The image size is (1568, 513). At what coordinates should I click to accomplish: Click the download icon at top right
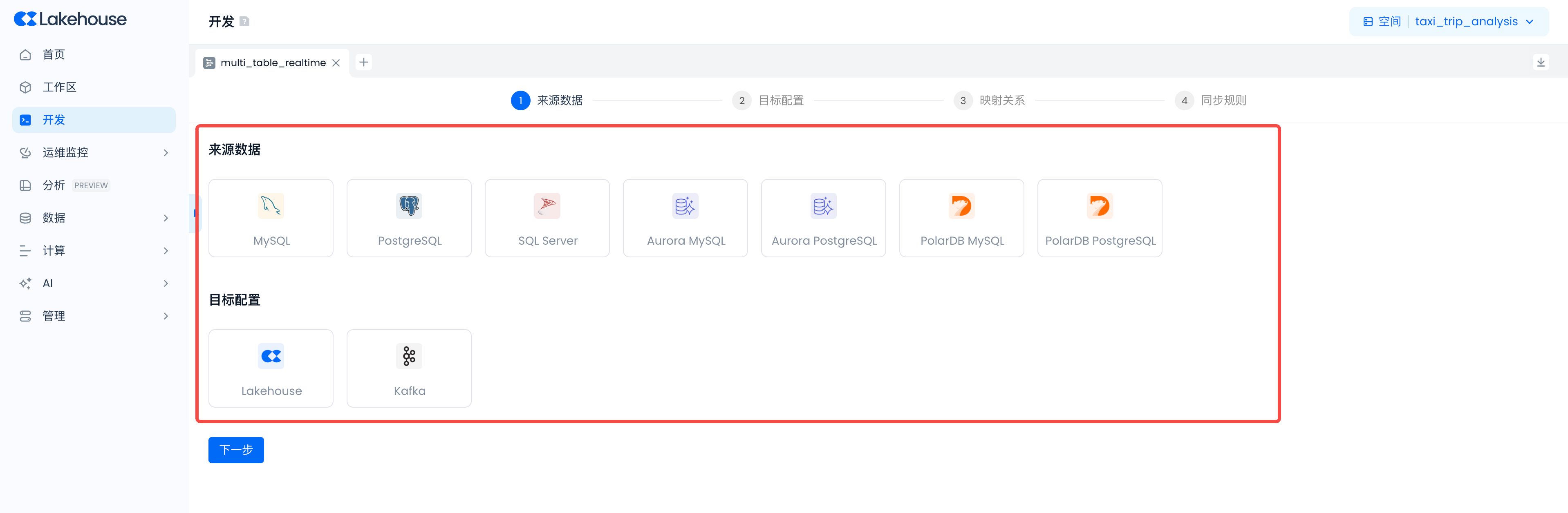pyautogui.click(x=1541, y=62)
